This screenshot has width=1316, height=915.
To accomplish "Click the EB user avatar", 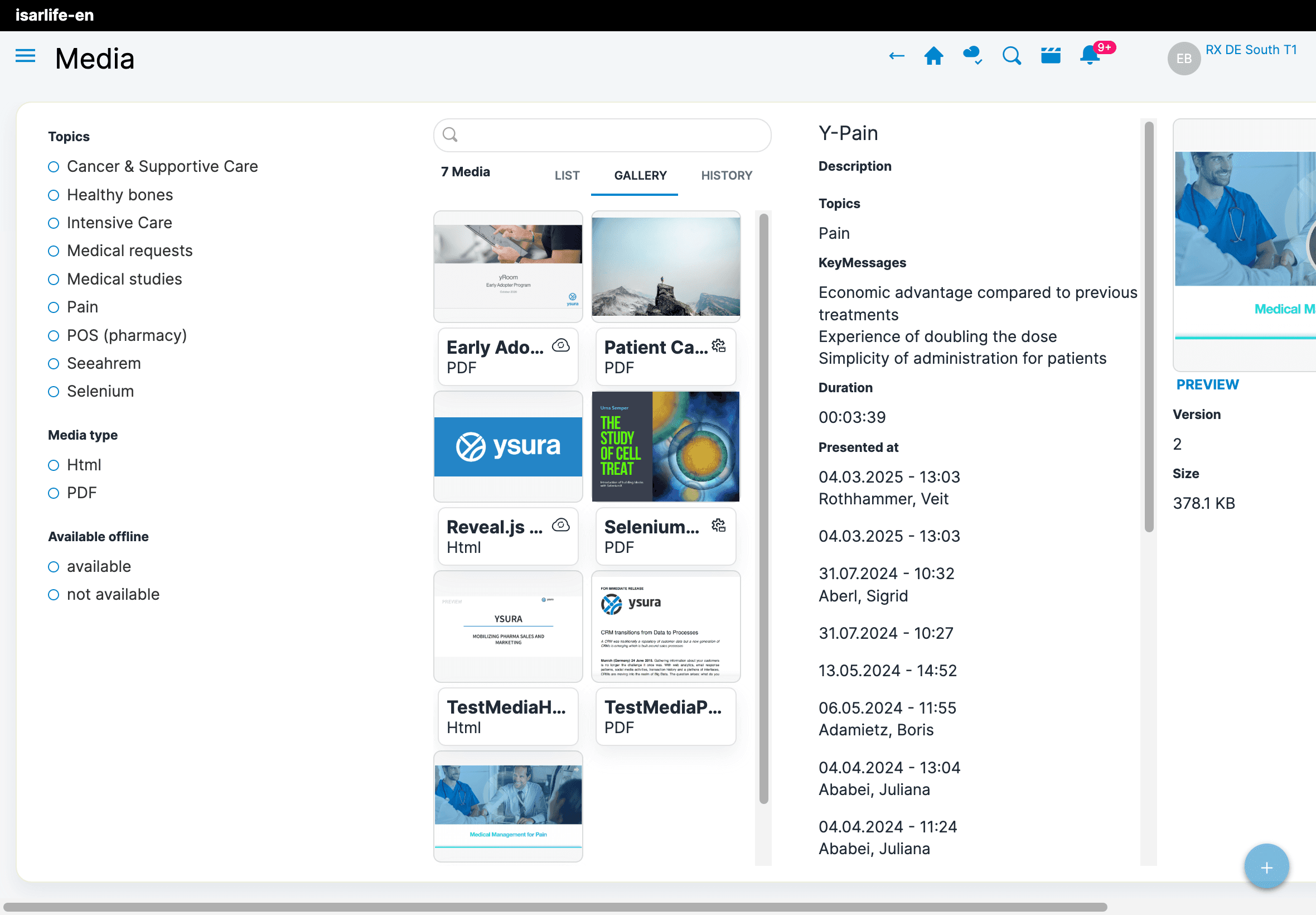I will (x=1184, y=59).
